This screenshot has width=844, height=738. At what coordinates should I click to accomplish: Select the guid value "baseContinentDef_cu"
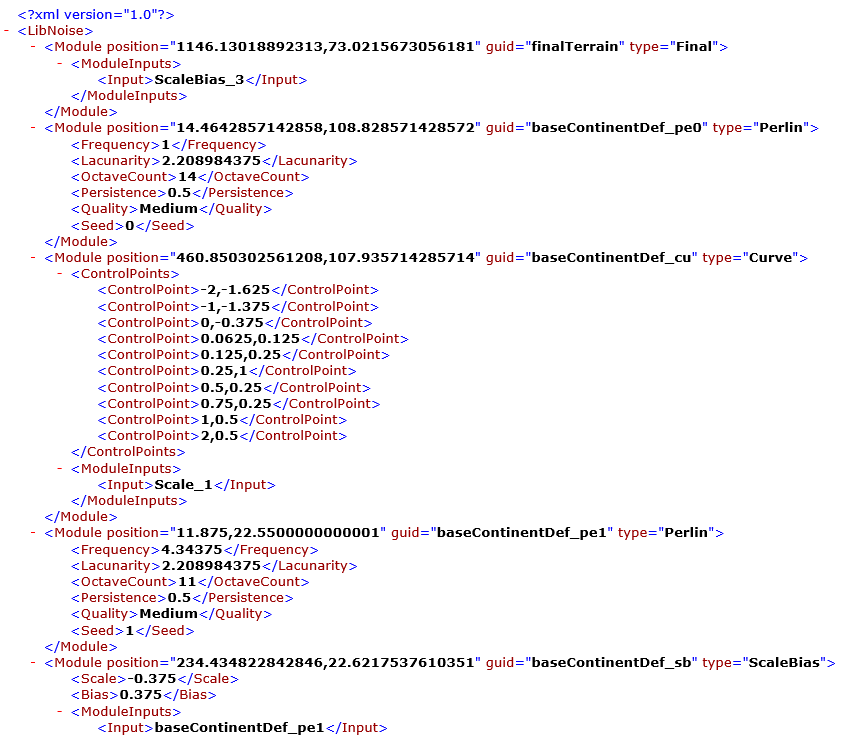[611, 257]
